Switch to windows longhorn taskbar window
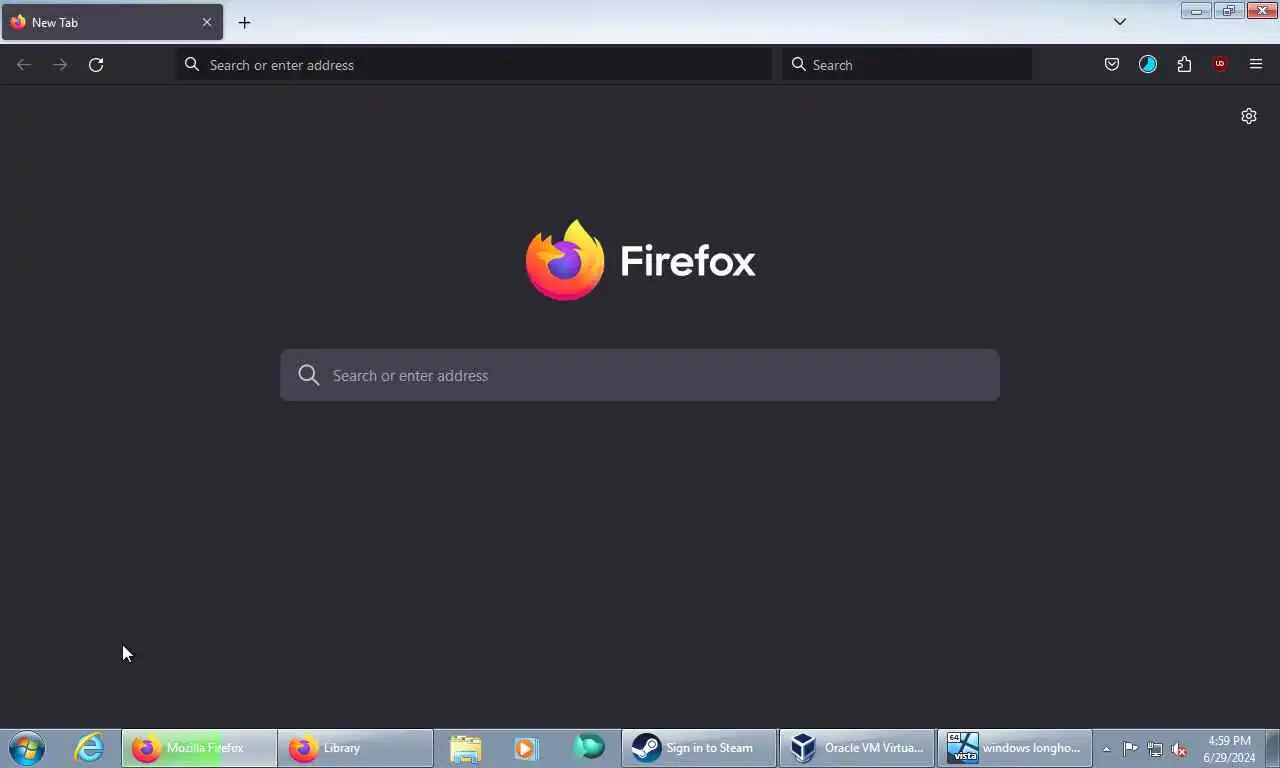 pos(1015,748)
